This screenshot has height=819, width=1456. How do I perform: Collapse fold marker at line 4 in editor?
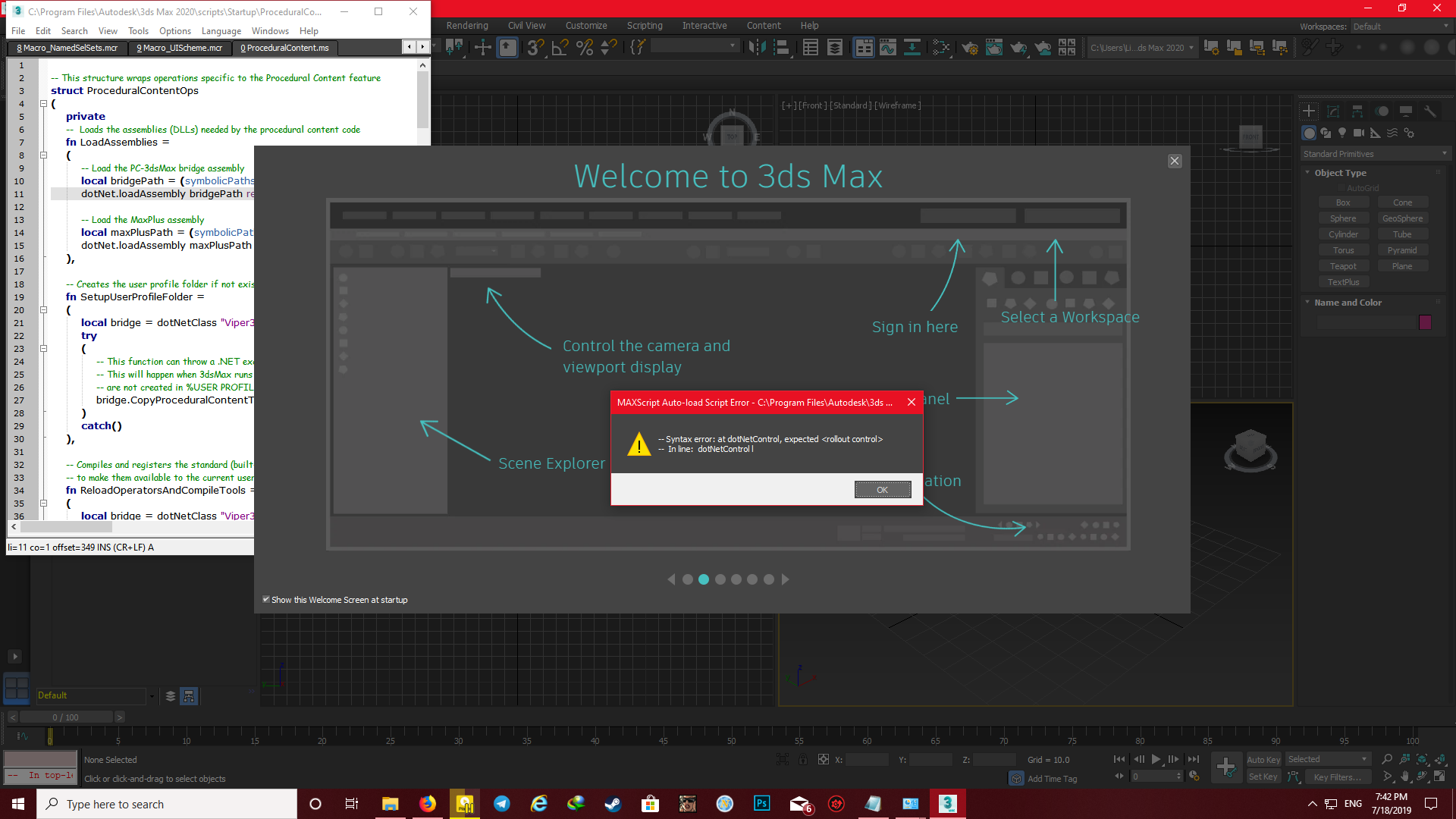[x=43, y=104]
